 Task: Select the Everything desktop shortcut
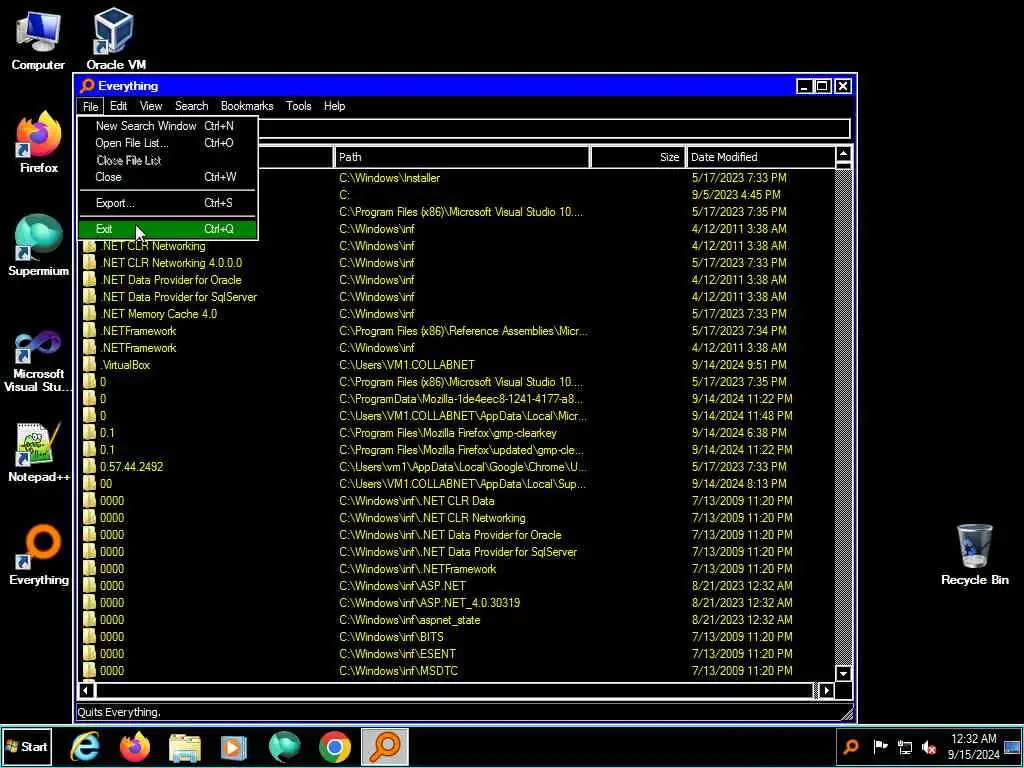click(39, 554)
